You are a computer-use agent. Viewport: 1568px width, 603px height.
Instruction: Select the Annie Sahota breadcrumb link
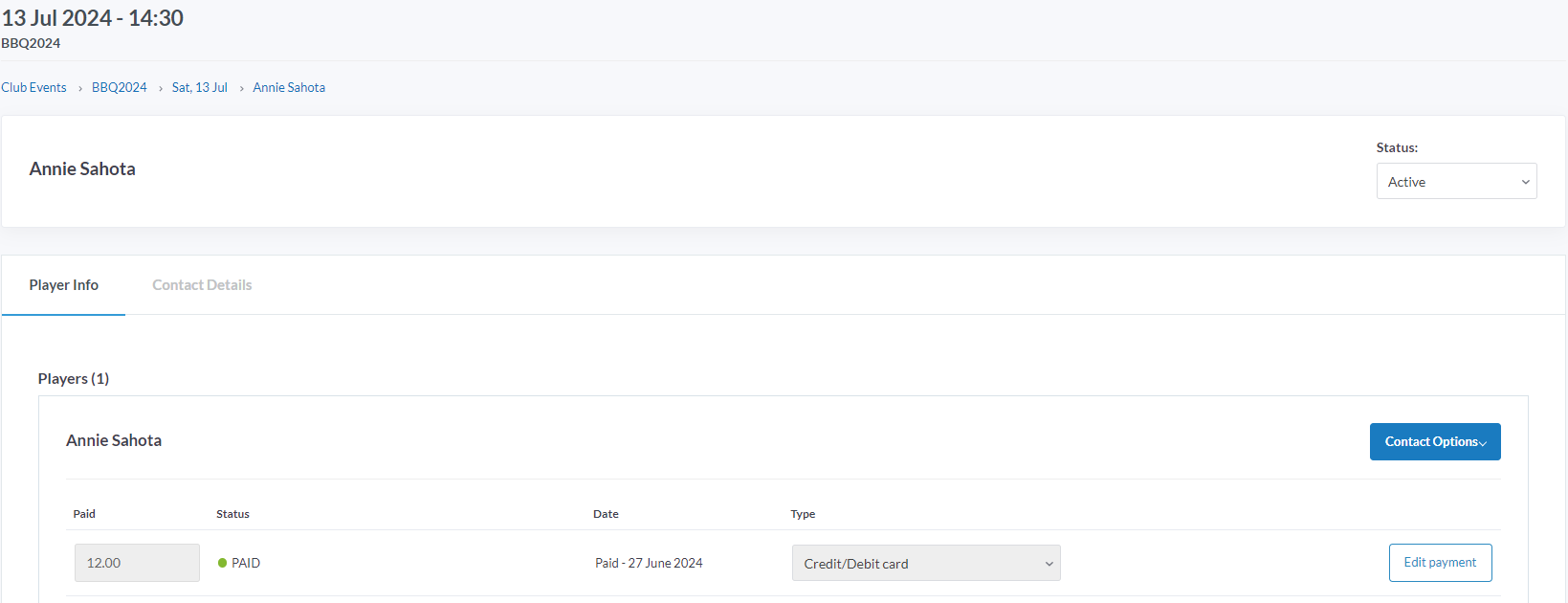pos(289,87)
